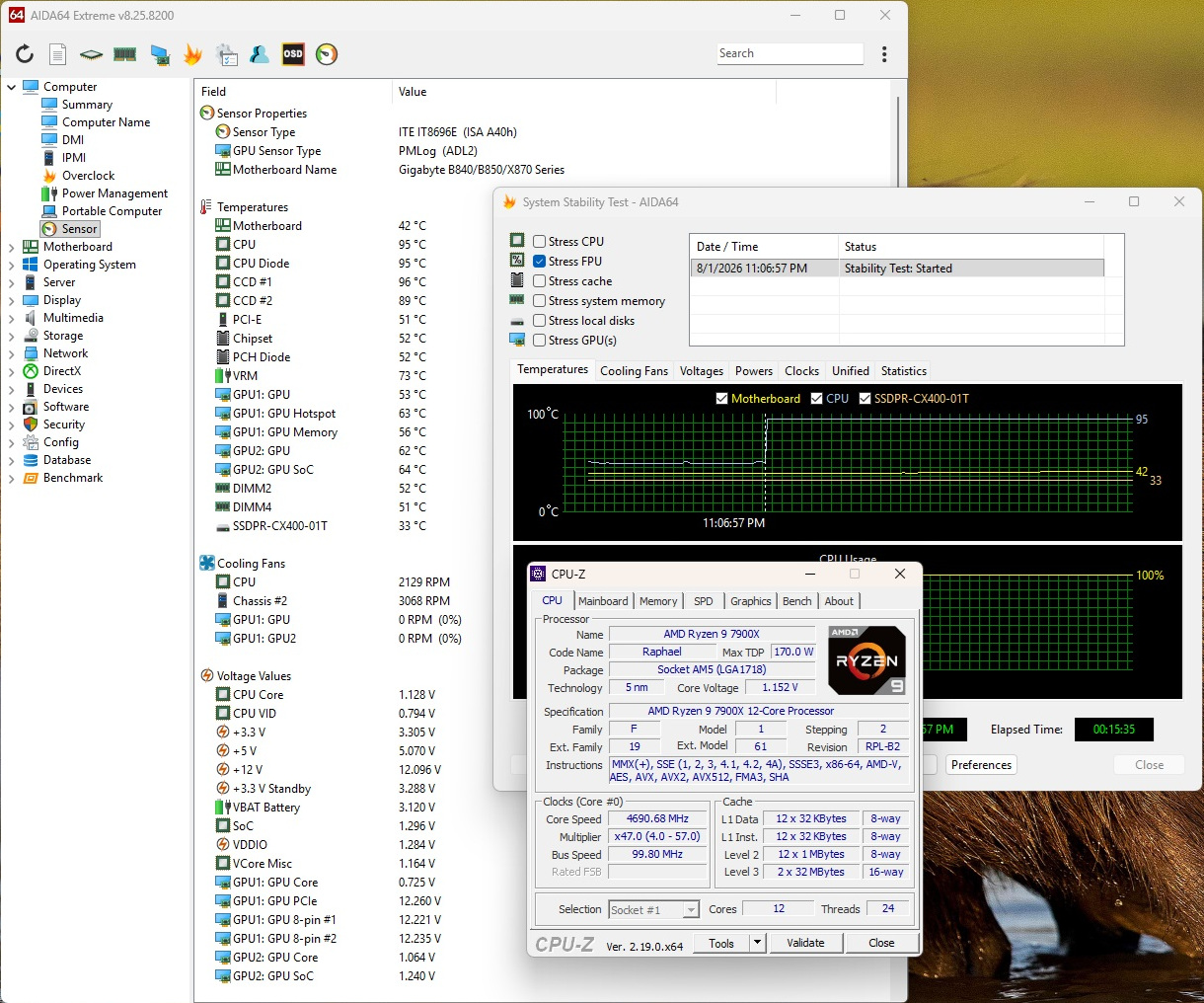Screen dimensions: 1204x1003
Task: Expand the Operating System tree node
Action: tap(12, 265)
